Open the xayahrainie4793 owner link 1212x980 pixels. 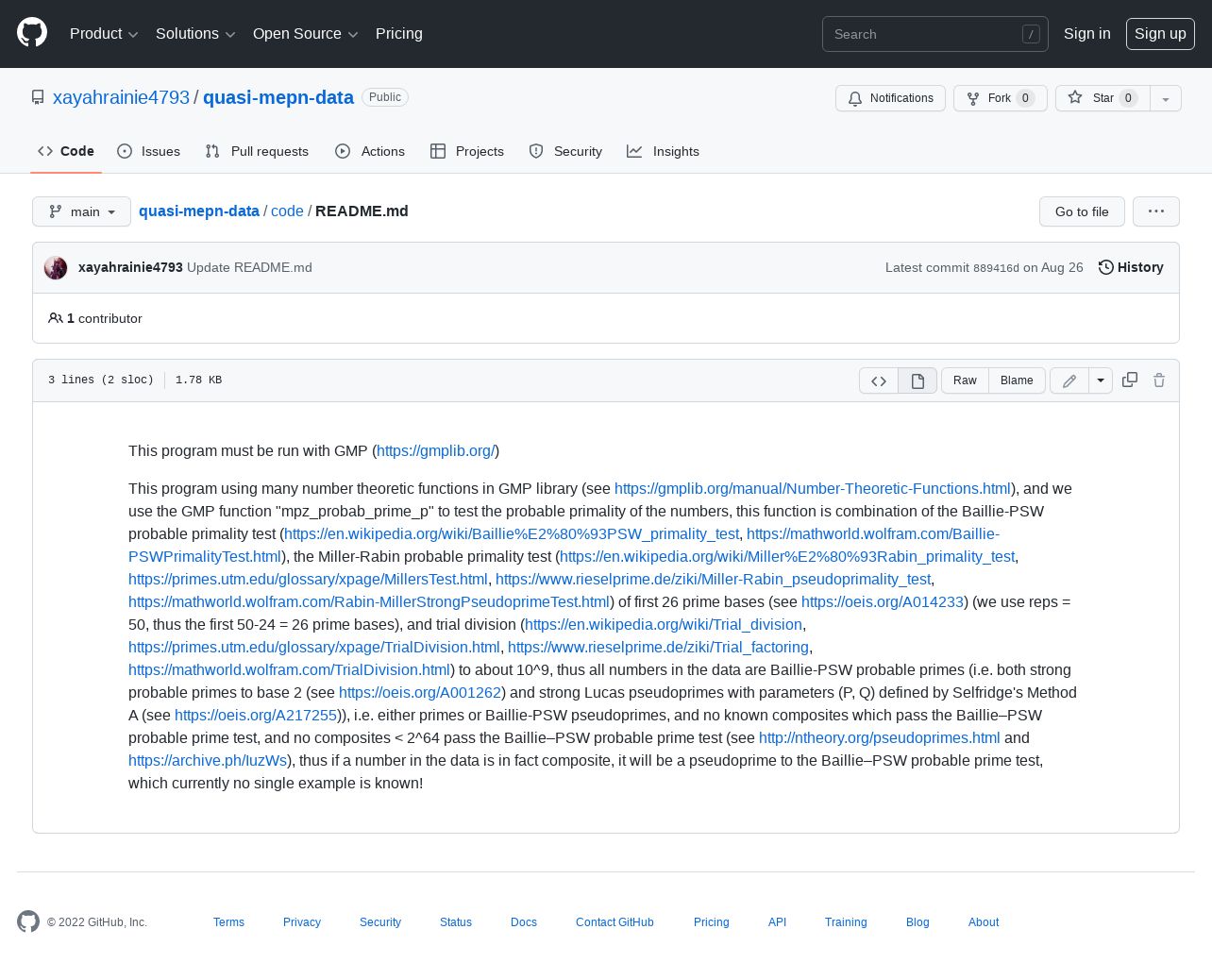point(121,97)
